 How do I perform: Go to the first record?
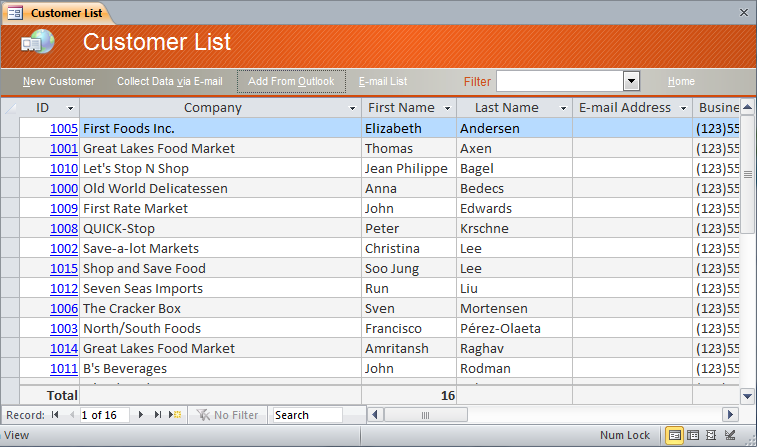click(55, 414)
